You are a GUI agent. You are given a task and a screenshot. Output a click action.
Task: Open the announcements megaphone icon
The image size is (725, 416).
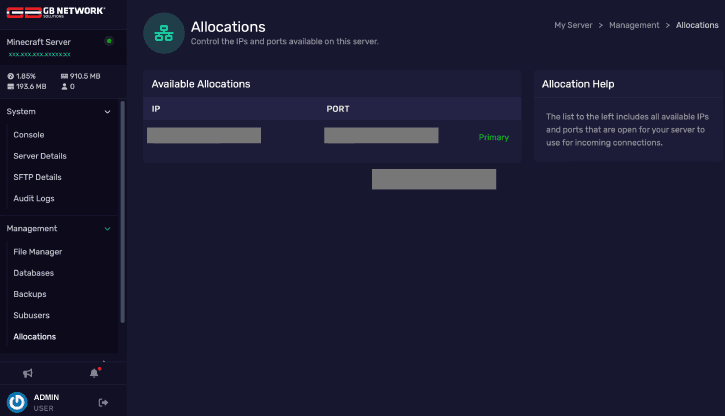point(28,373)
